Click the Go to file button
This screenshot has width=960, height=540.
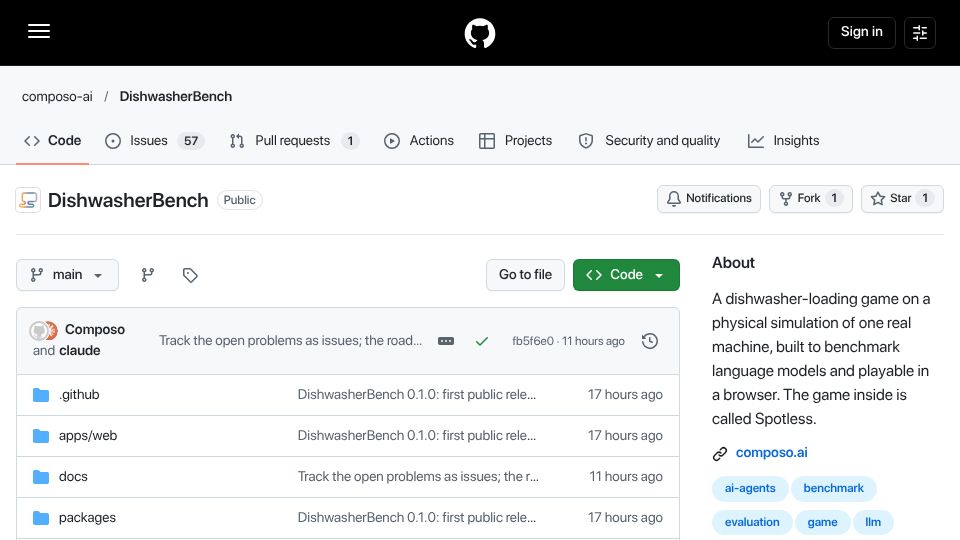525,275
